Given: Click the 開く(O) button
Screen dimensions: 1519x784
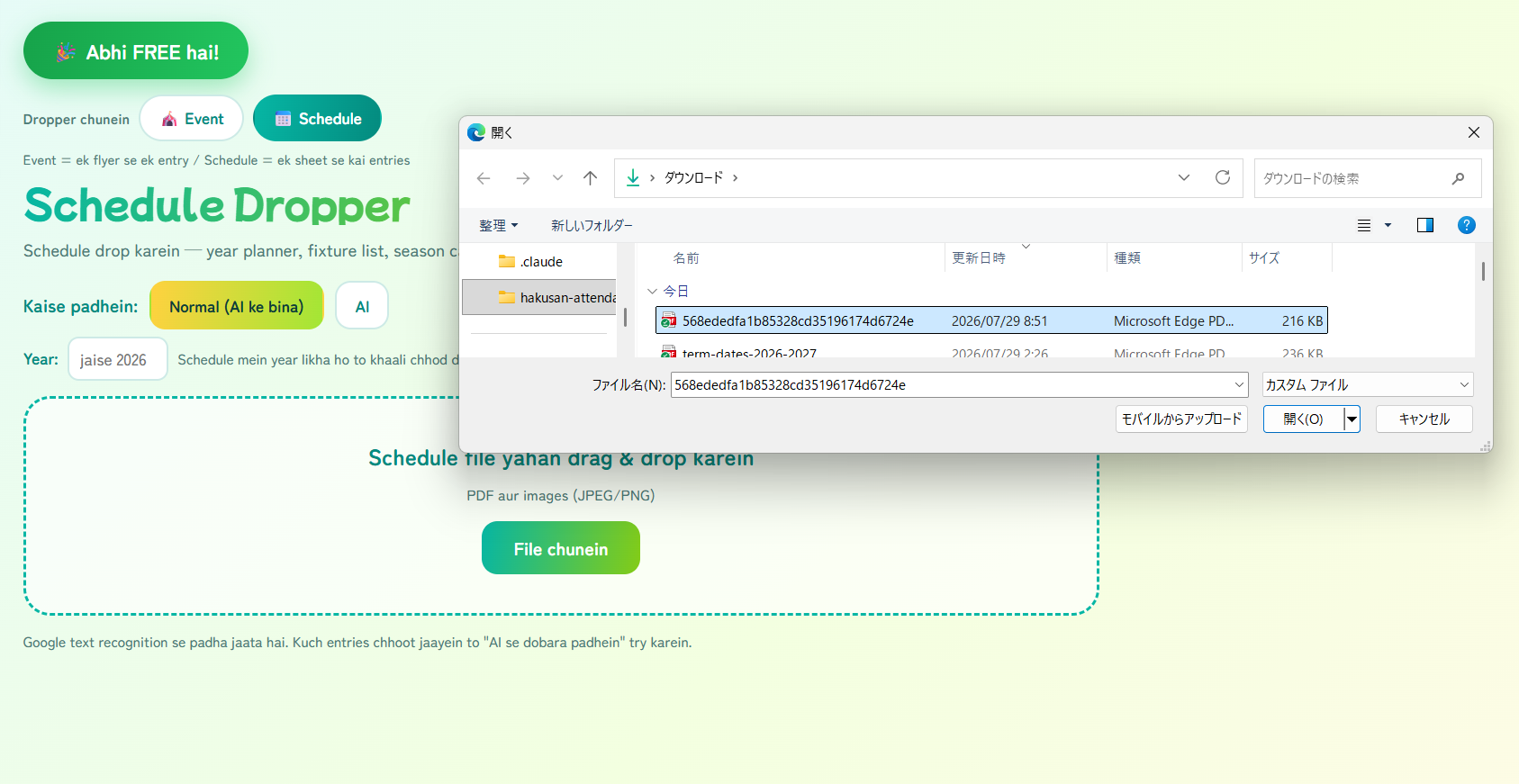Looking at the screenshot, I should (1303, 419).
